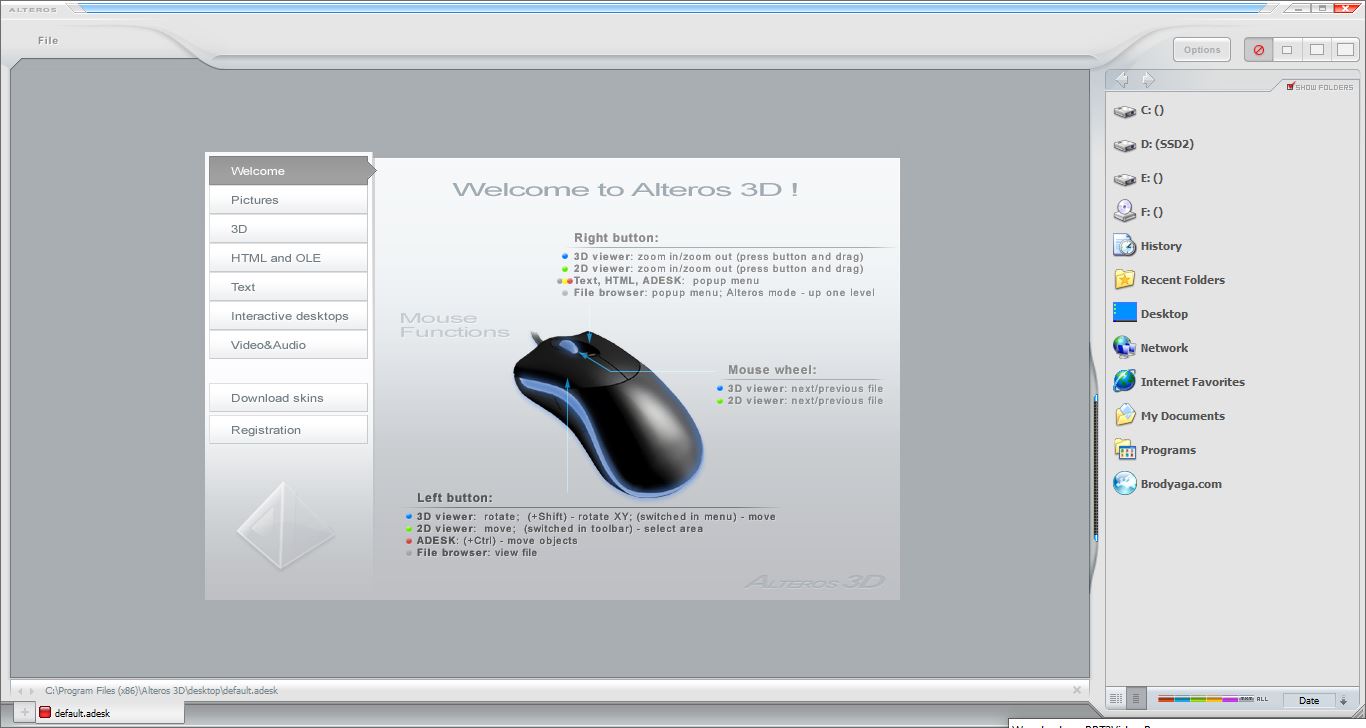Switch to the Welcome tab
Screen dimensions: 1366x728
[x=290, y=171]
